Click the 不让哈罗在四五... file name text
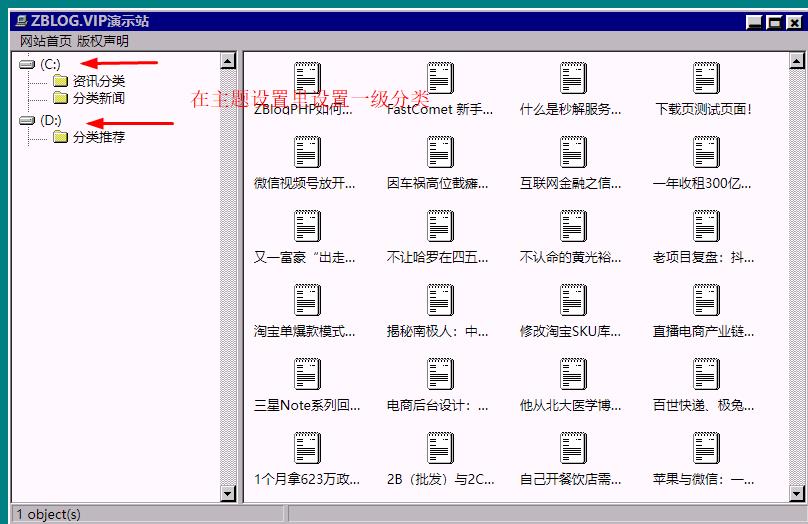The width and height of the screenshot is (808, 524). [437, 257]
